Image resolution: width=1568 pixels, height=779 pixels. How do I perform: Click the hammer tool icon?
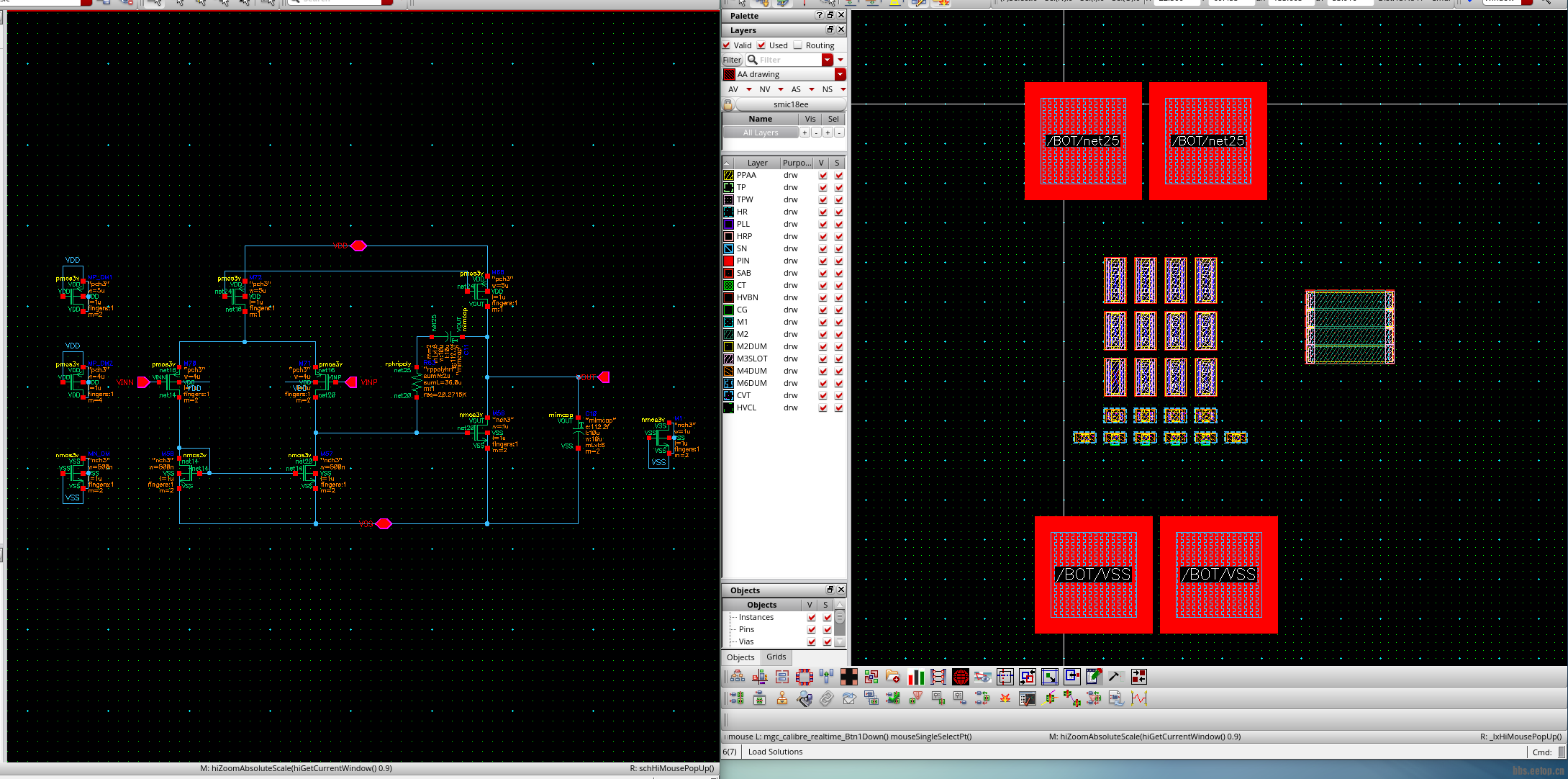point(1115,677)
